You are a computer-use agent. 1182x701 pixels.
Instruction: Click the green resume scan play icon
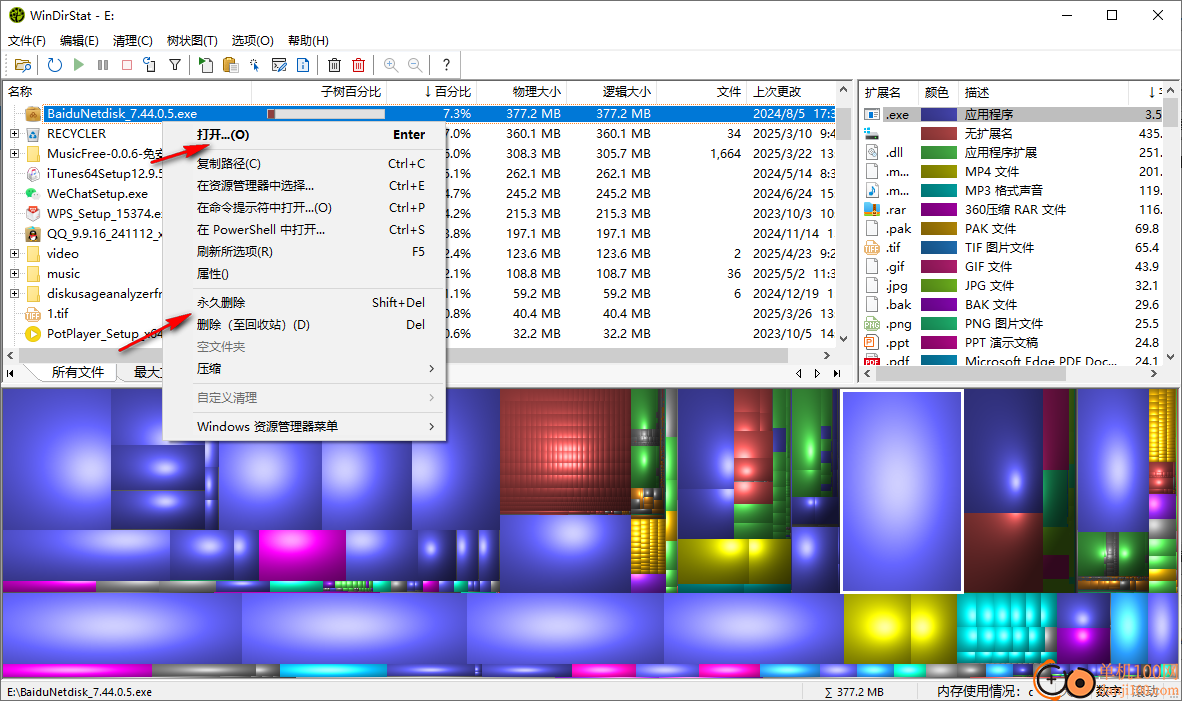coord(78,65)
